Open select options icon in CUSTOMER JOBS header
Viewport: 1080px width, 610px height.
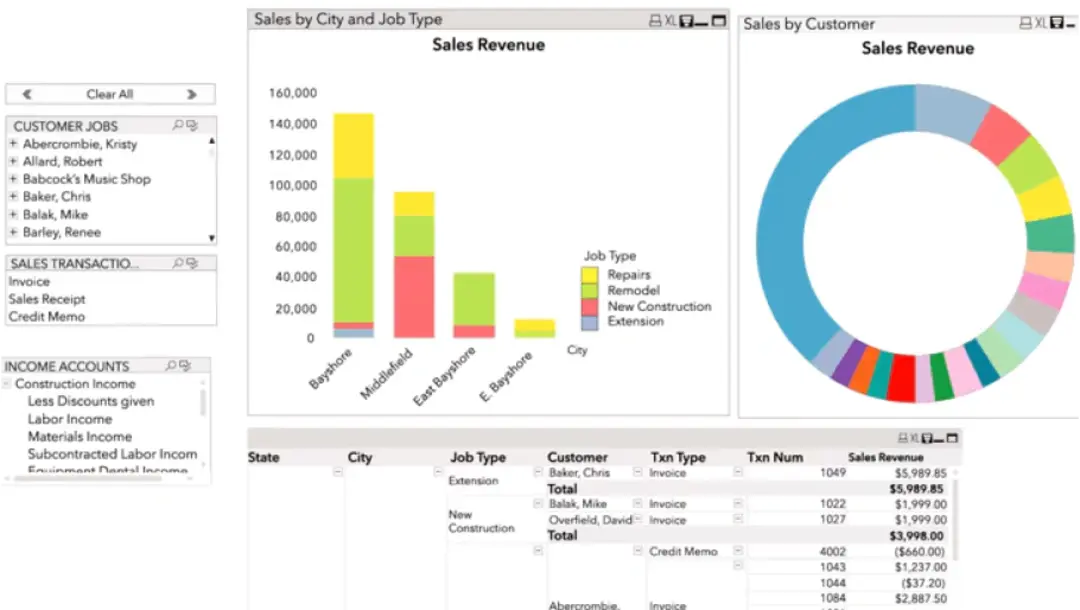[192, 125]
